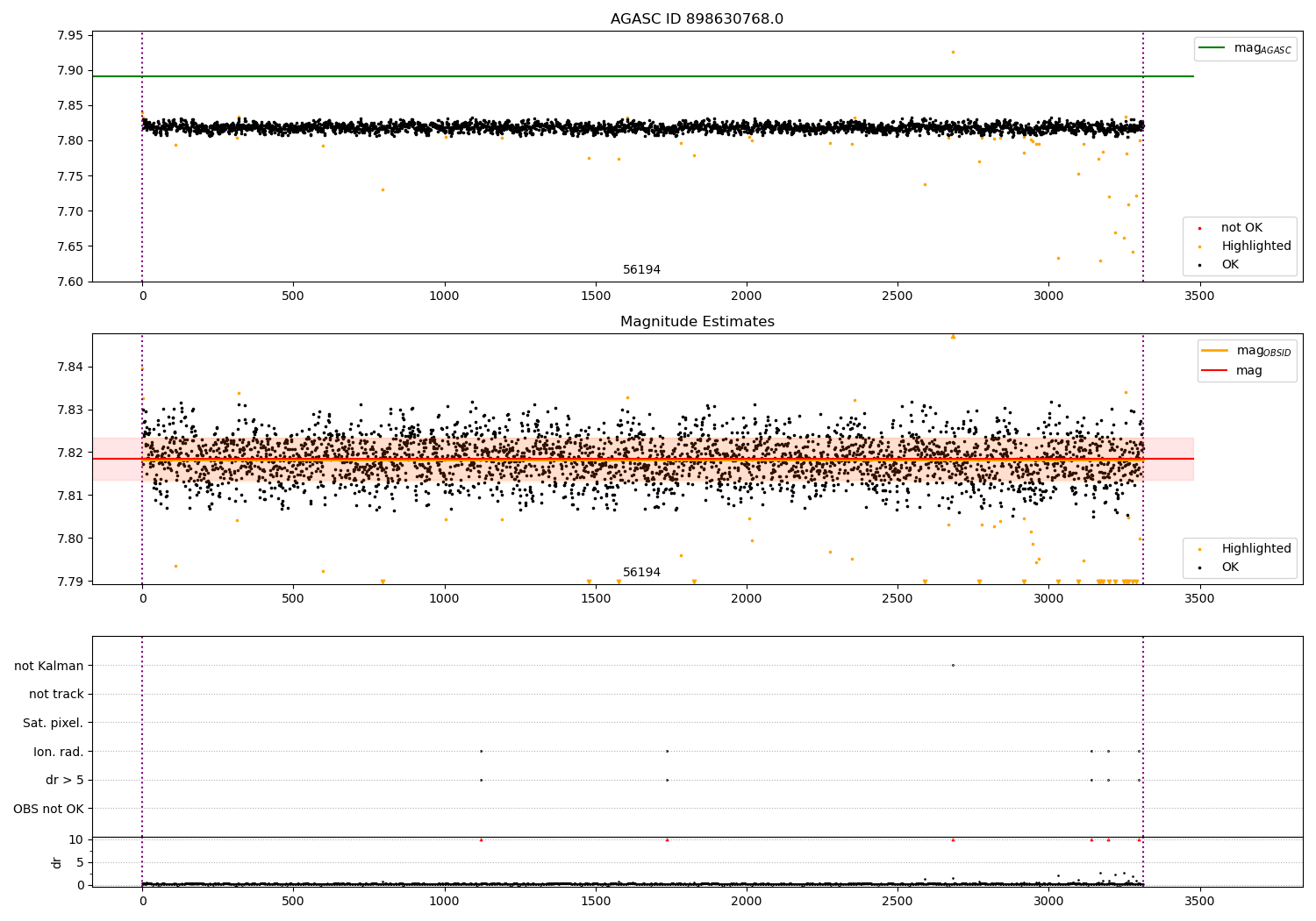The image size is (1316, 921).
Task: Click the 'dr > 5' axis label
Action: click(x=65, y=780)
